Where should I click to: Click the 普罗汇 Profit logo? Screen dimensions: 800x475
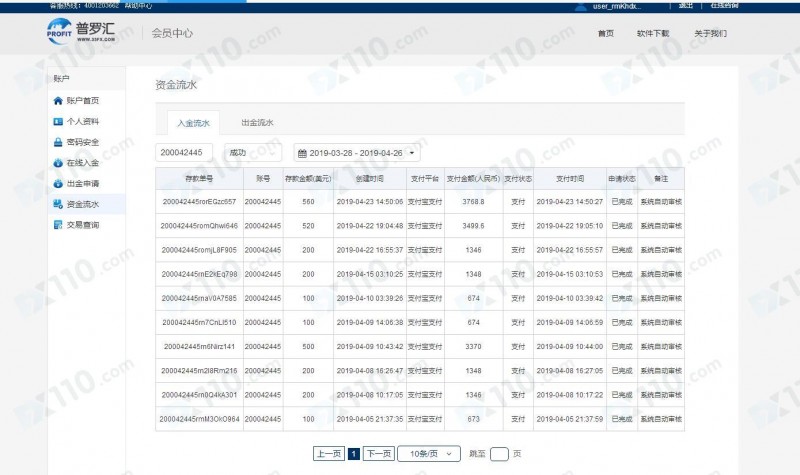[81, 31]
